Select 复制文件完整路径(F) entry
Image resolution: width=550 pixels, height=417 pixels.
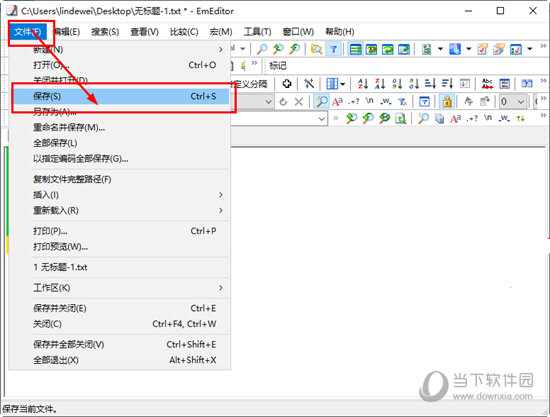pos(120,179)
